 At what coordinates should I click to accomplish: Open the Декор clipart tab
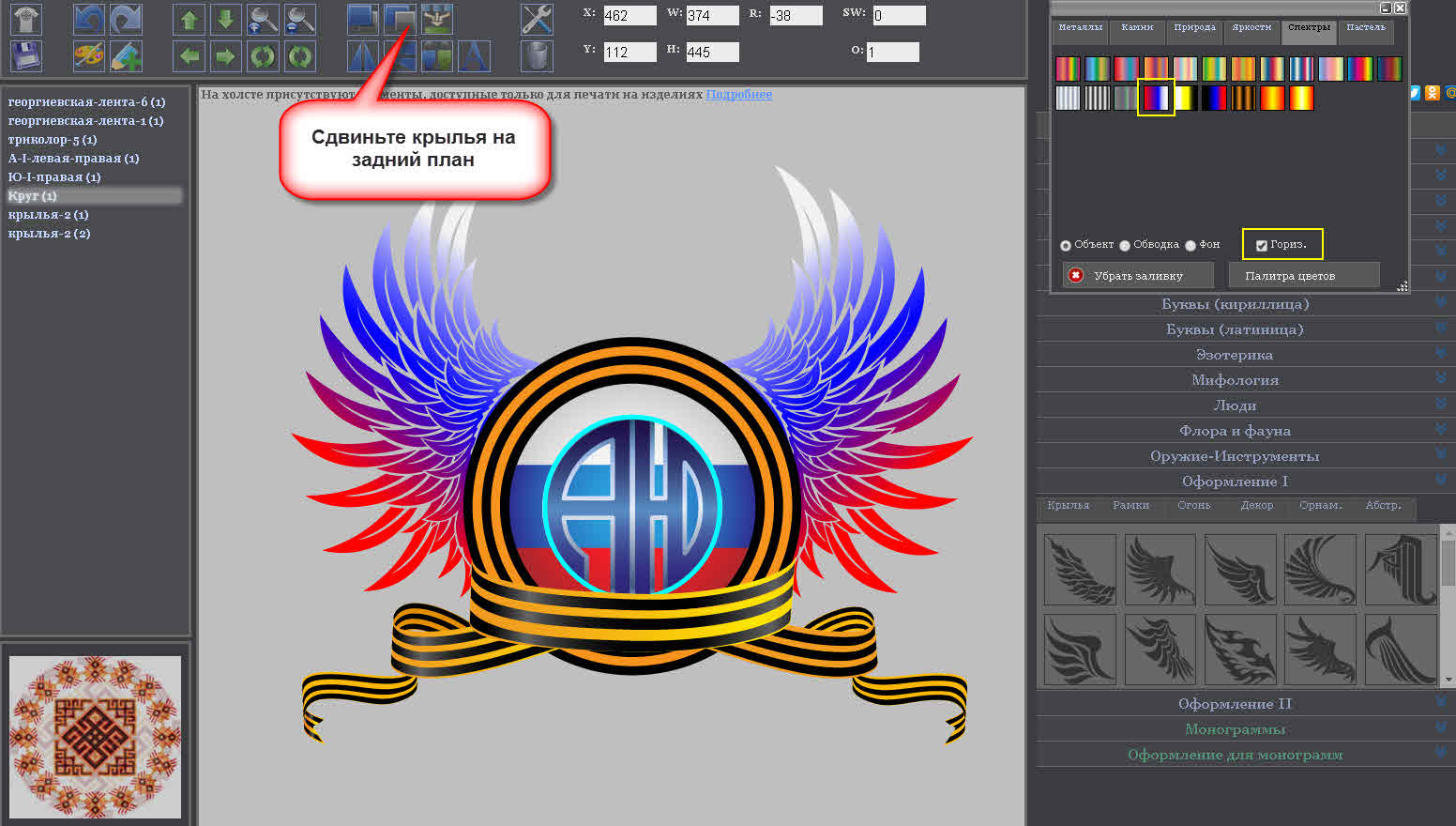pos(1257,506)
